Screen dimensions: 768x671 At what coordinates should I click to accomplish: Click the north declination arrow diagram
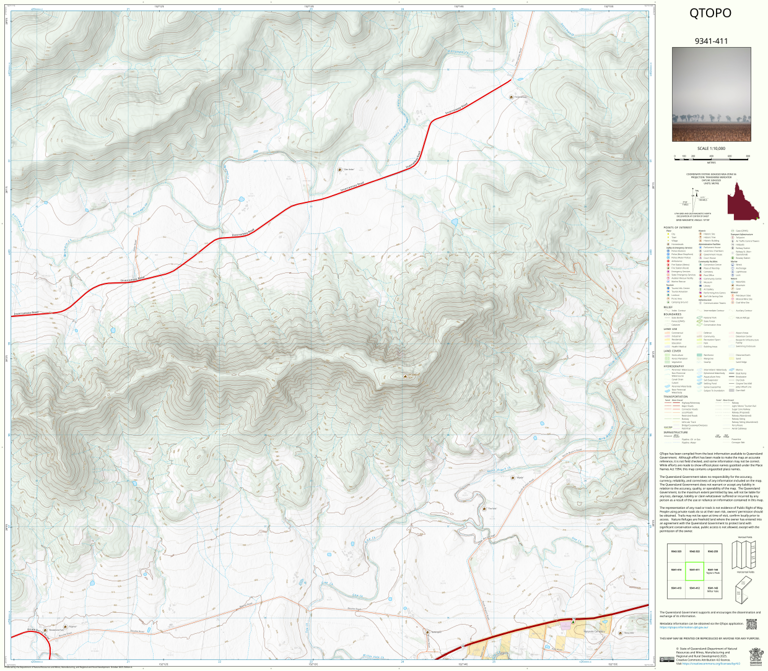click(696, 199)
